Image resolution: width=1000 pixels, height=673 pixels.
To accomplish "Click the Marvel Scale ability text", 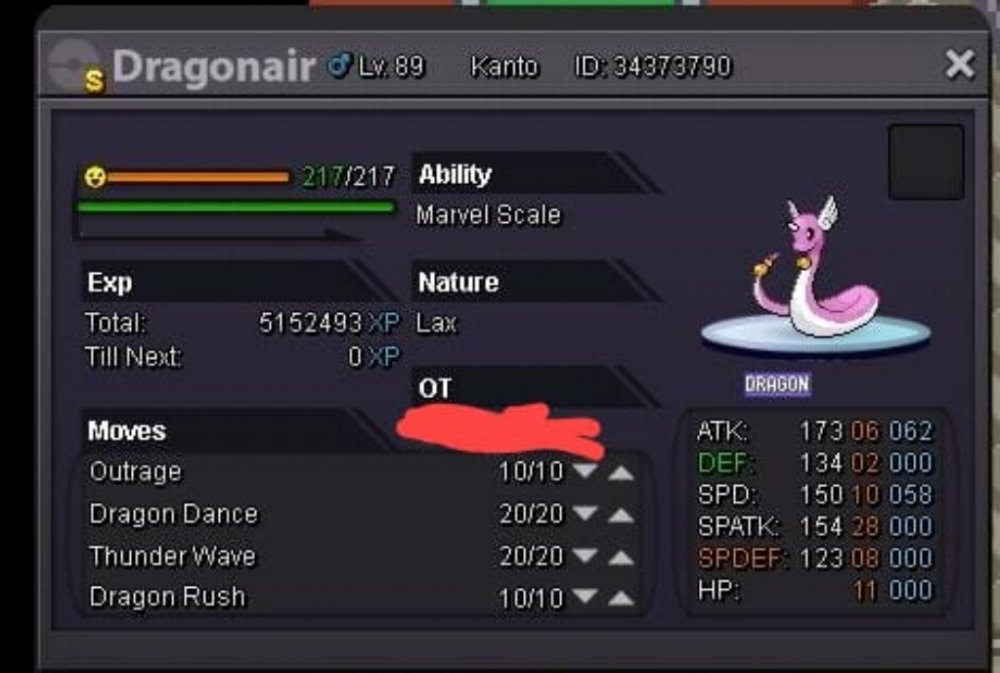I will (489, 215).
